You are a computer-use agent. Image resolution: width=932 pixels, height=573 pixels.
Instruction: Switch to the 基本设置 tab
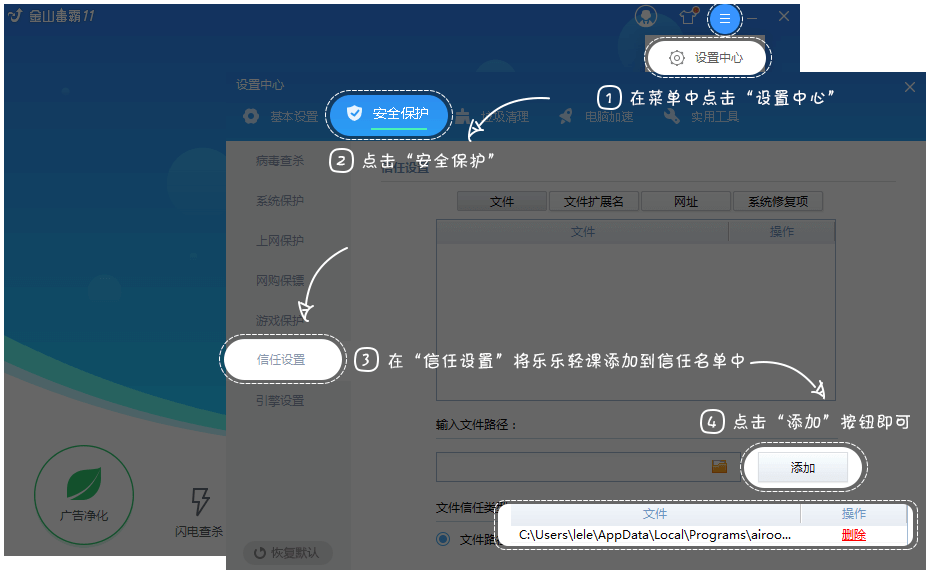pyautogui.click(x=281, y=117)
